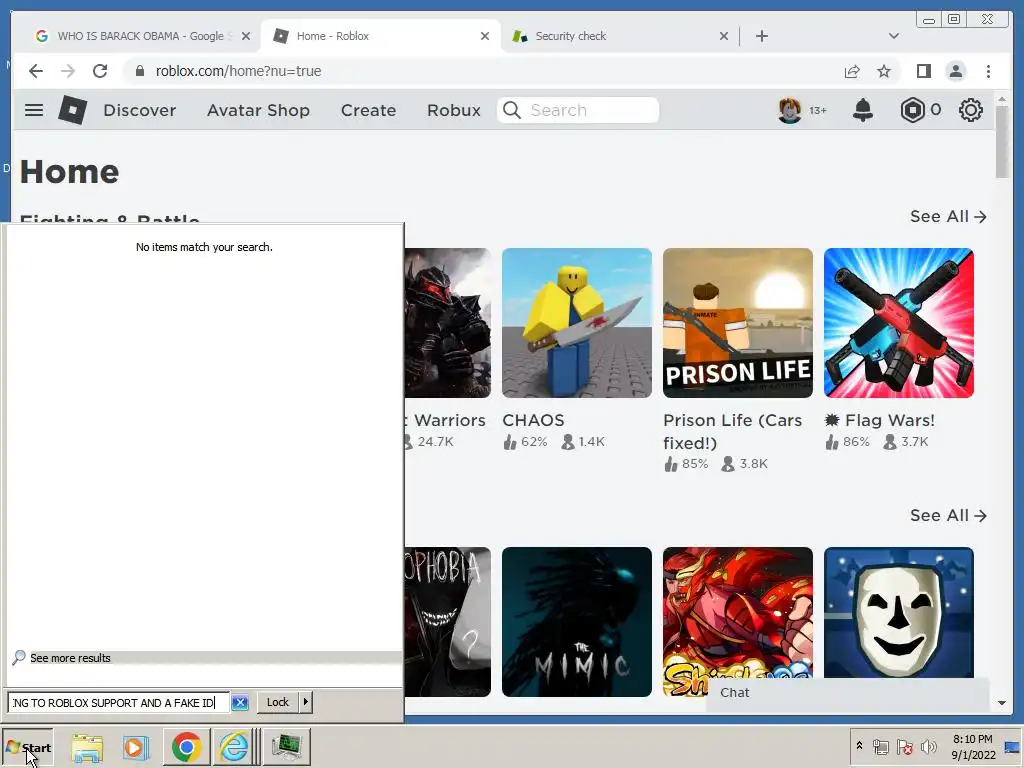
Task: Open the CHAOS game title link
Action: coord(533,420)
